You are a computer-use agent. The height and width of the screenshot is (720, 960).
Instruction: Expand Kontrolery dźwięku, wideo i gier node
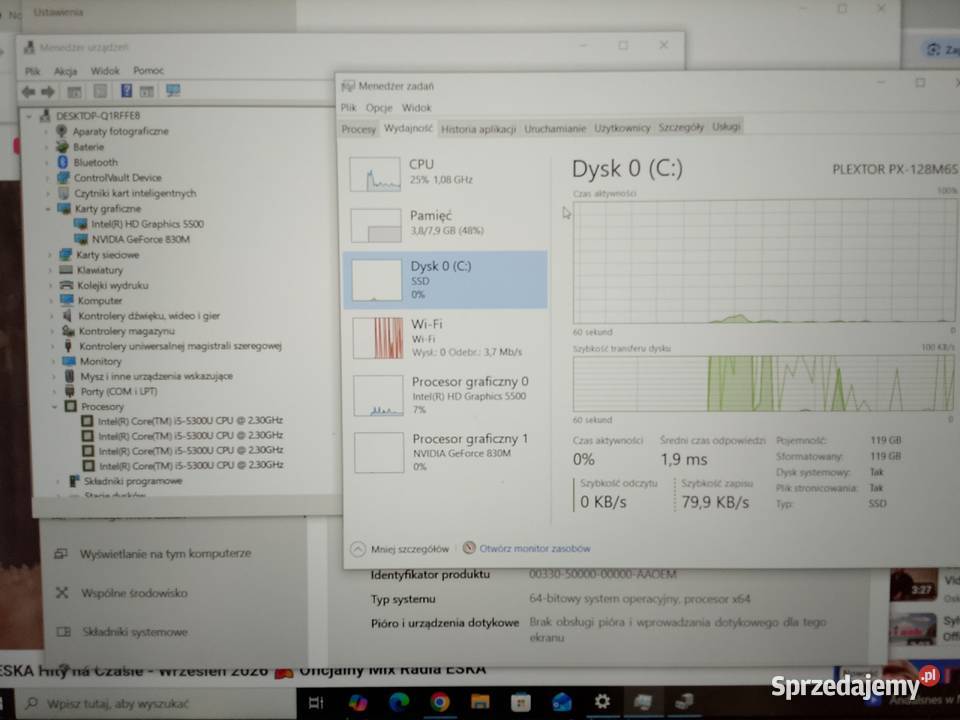pos(51,316)
